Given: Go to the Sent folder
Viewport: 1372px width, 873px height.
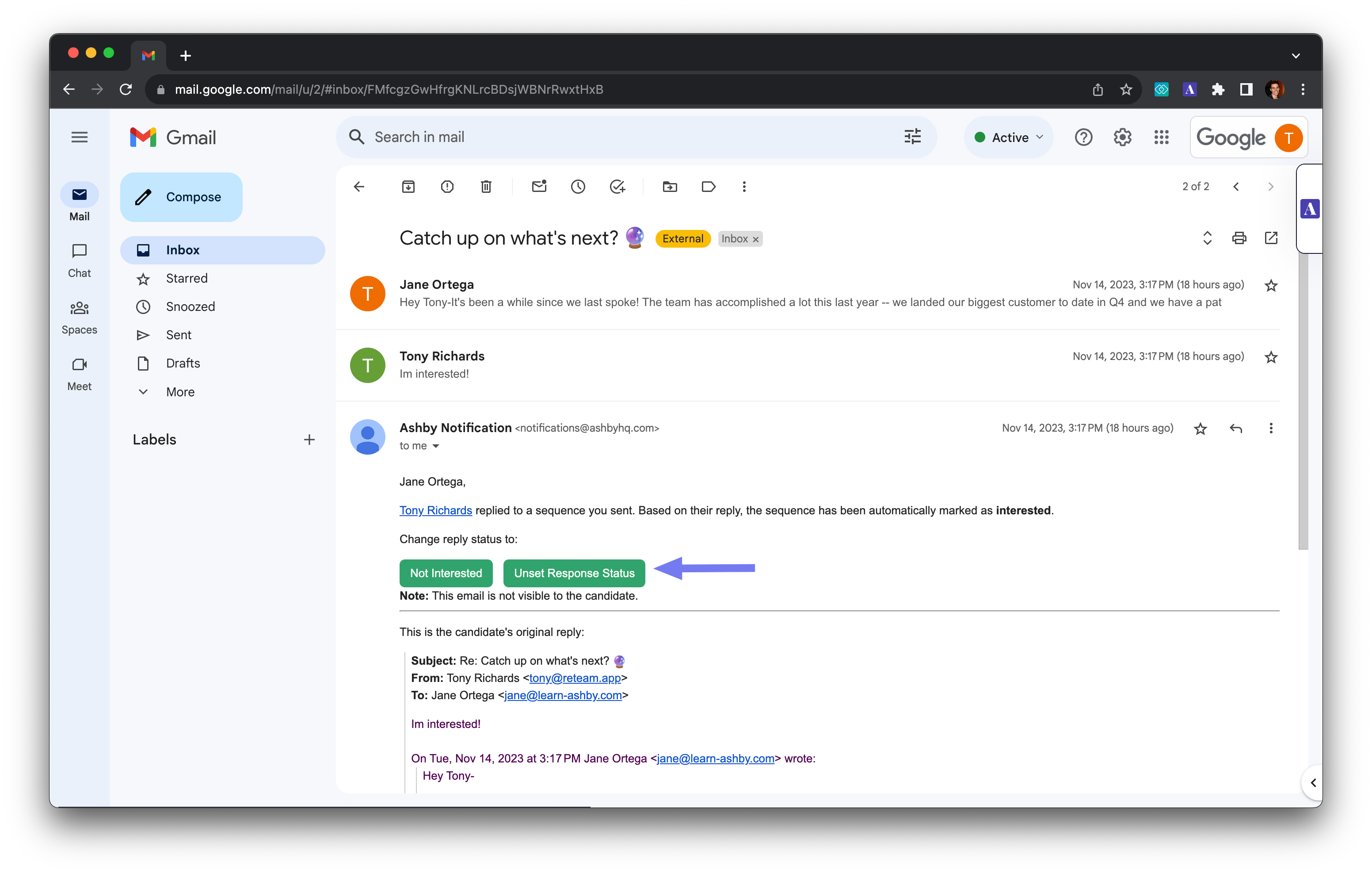Looking at the screenshot, I should tap(178, 335).
